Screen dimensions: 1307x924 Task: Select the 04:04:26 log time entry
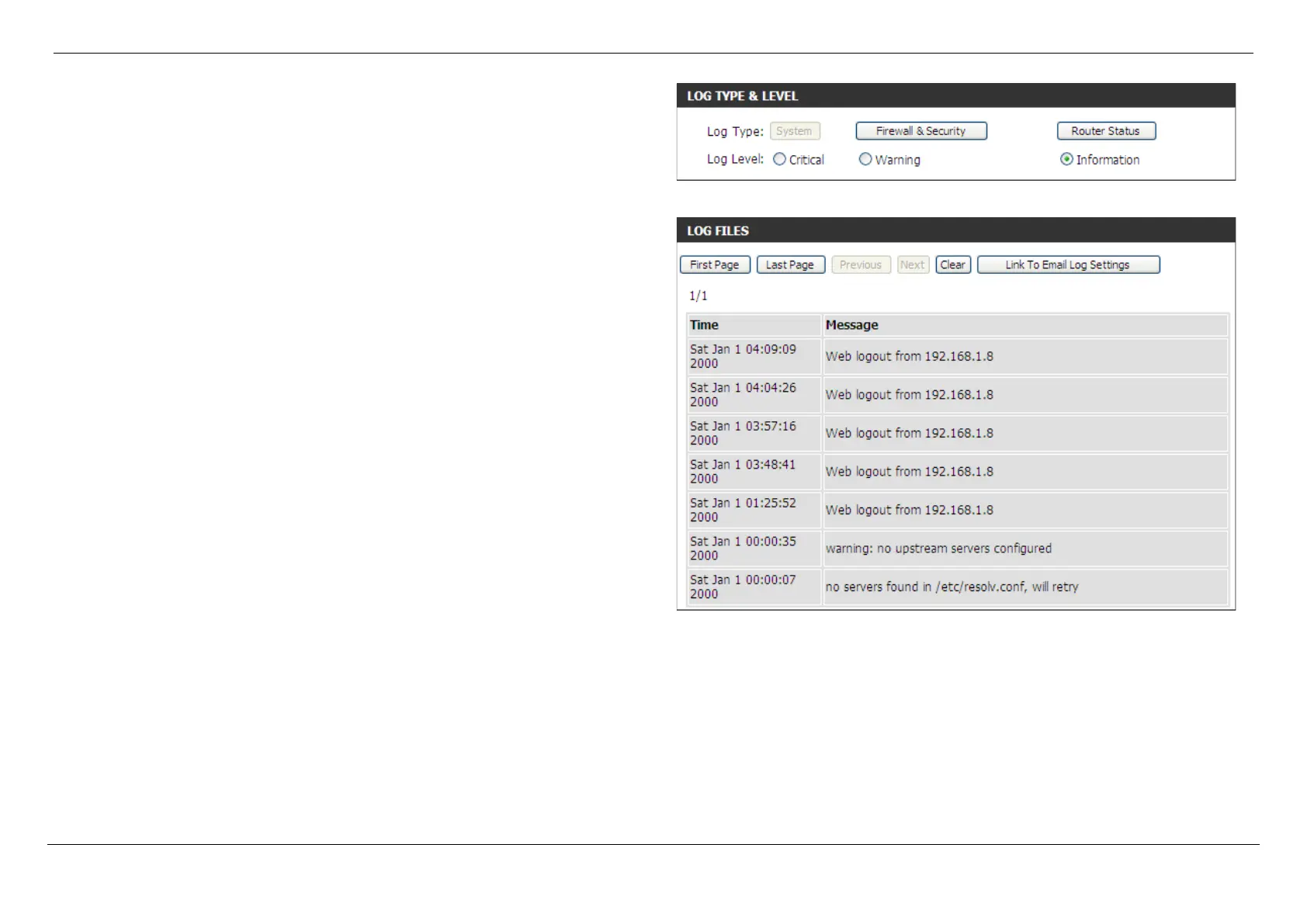point(754,395)
